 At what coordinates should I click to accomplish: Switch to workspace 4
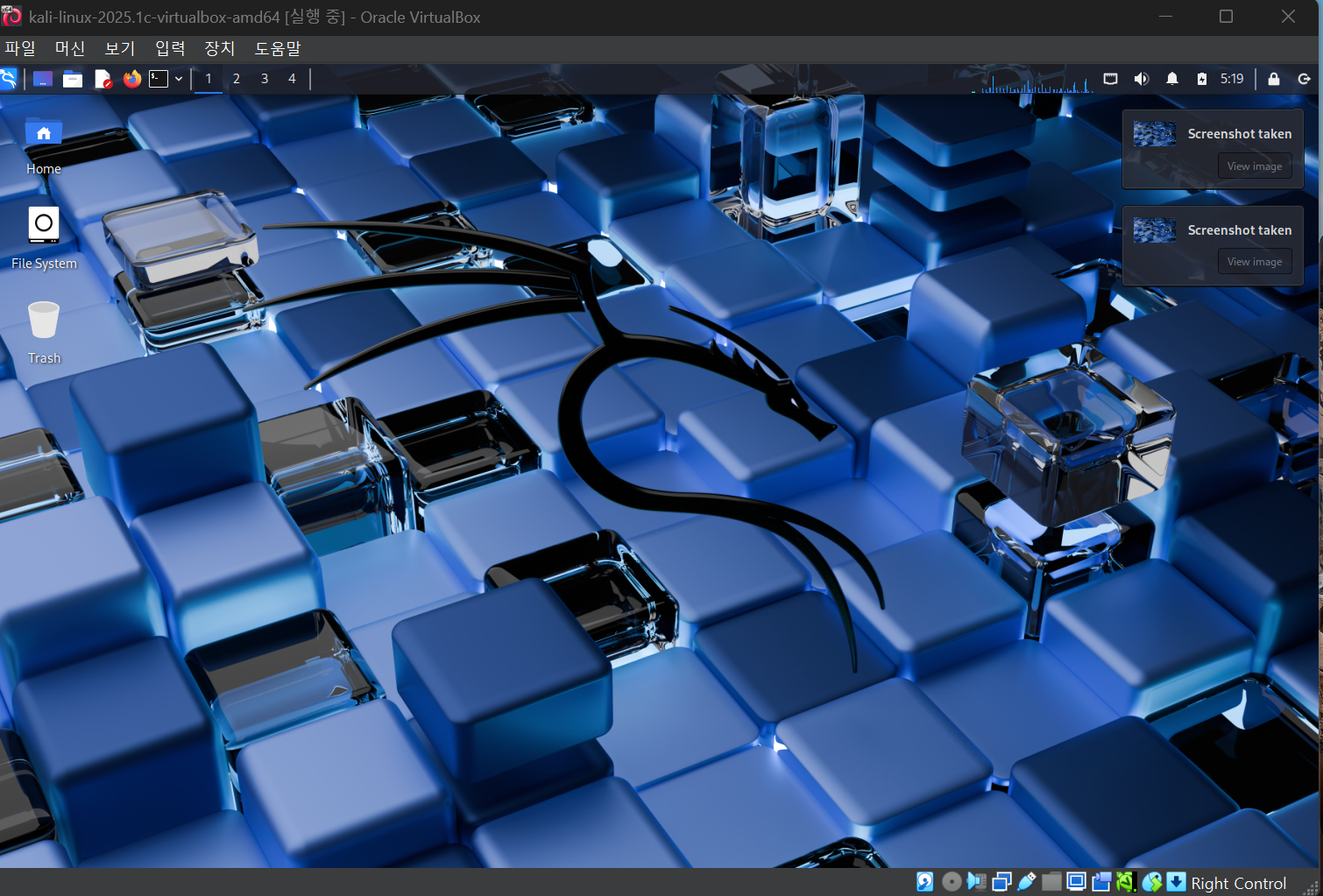click(292, 79)
